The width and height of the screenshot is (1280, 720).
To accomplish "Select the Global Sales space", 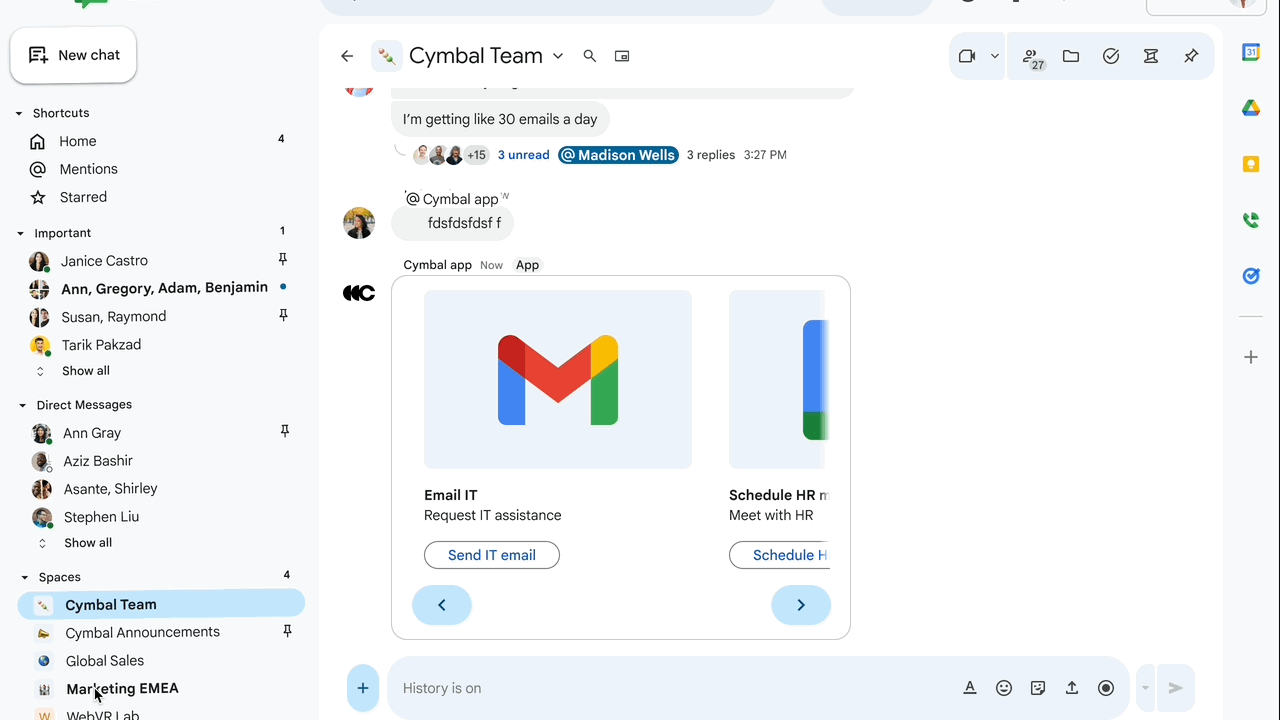I will 104,661.
